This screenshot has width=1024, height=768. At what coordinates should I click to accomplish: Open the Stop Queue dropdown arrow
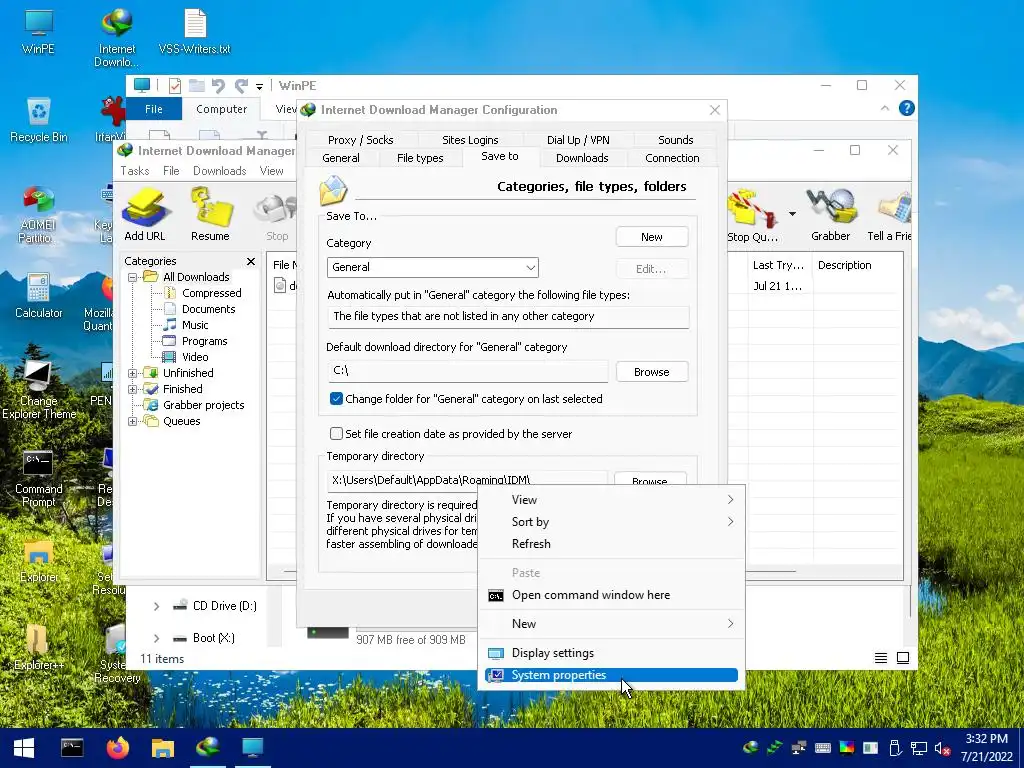(x=792, y=214)
